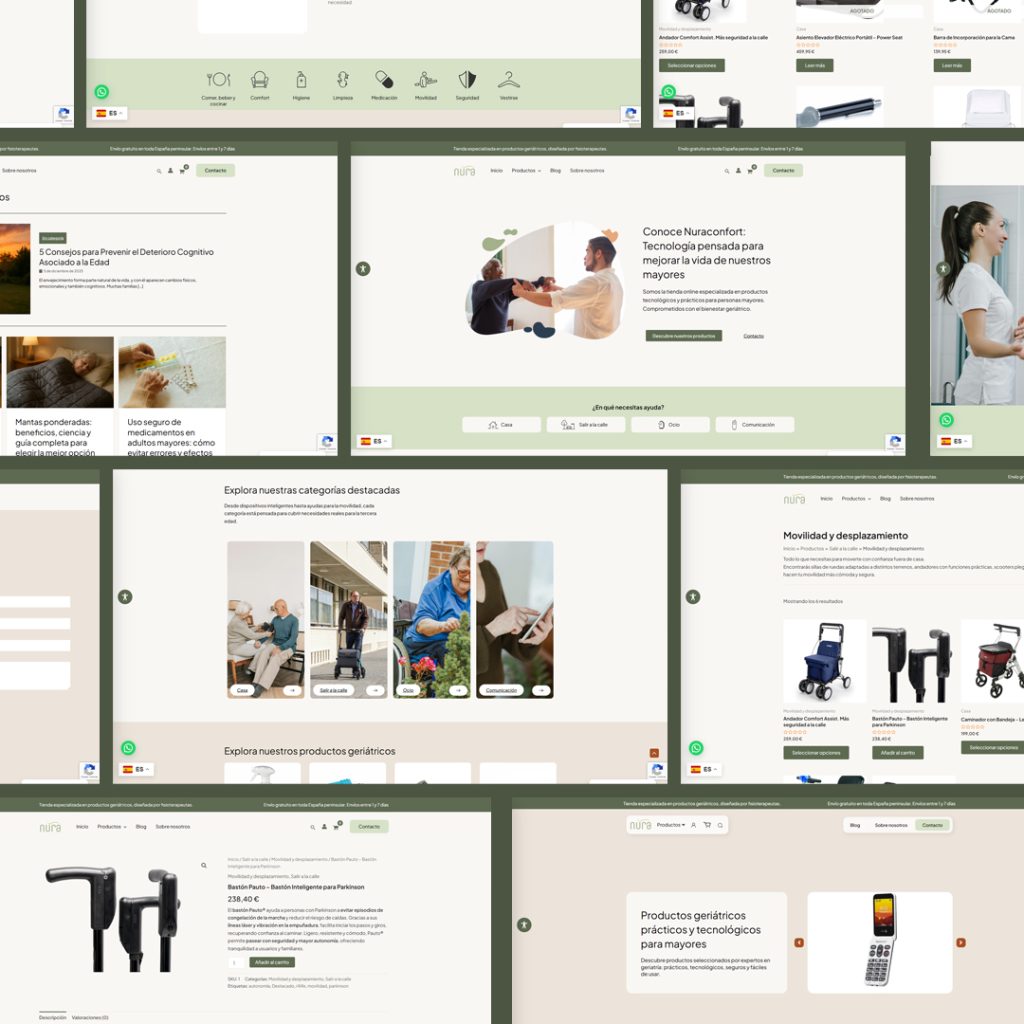Image resolution: width=1024 pixels, height=1024 pixels.
Task: Click the quantity field on Bastón Pauto page
Action: tap(235, 963)
